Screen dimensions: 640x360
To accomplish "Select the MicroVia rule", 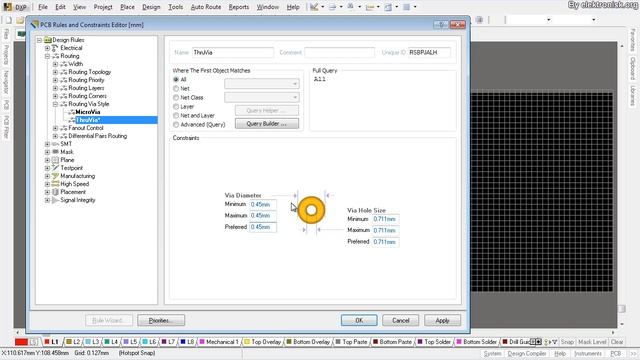I will pyautogui.click(x=87, y=112).
